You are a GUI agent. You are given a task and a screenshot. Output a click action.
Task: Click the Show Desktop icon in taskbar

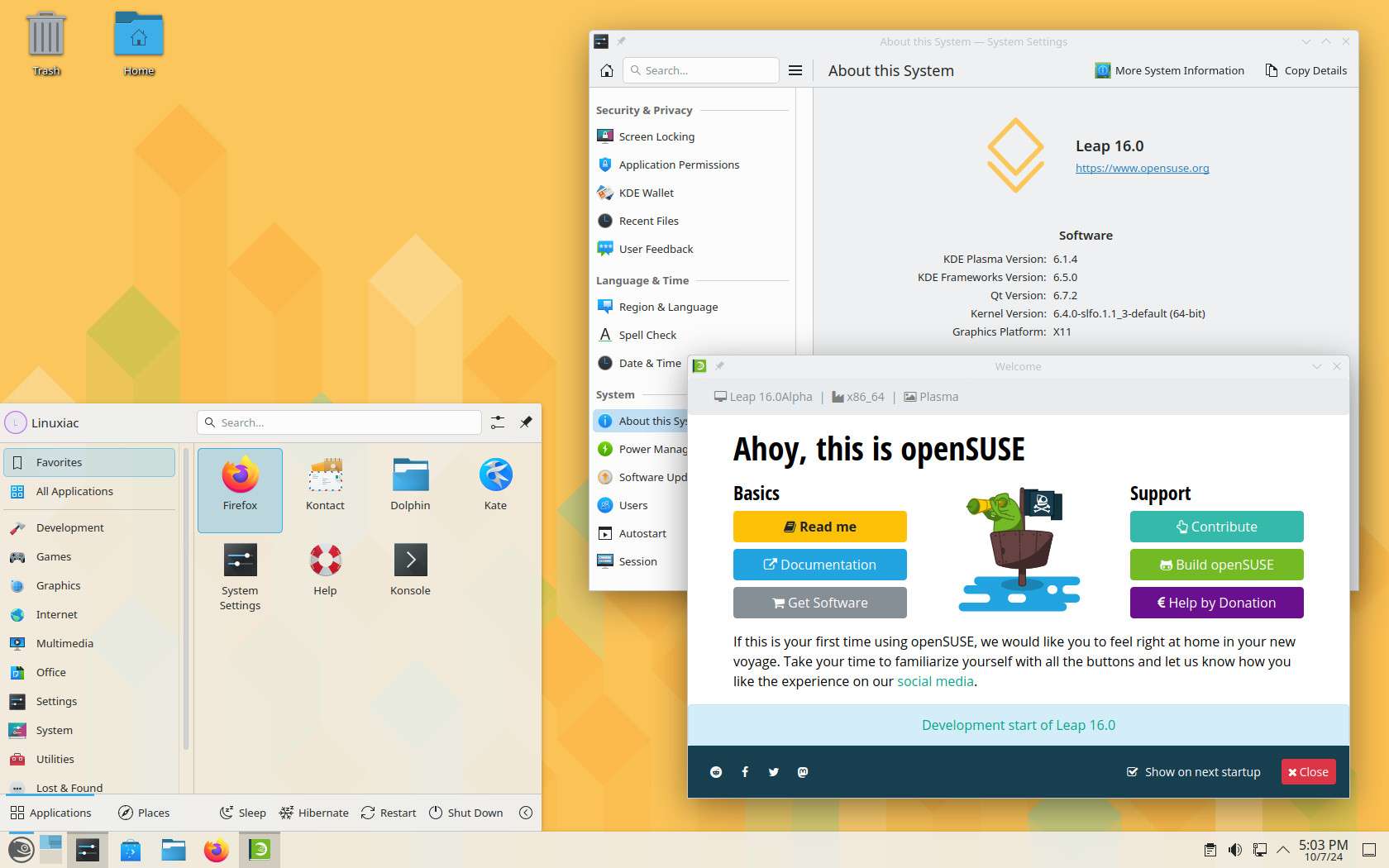[x=1369, y=850]
